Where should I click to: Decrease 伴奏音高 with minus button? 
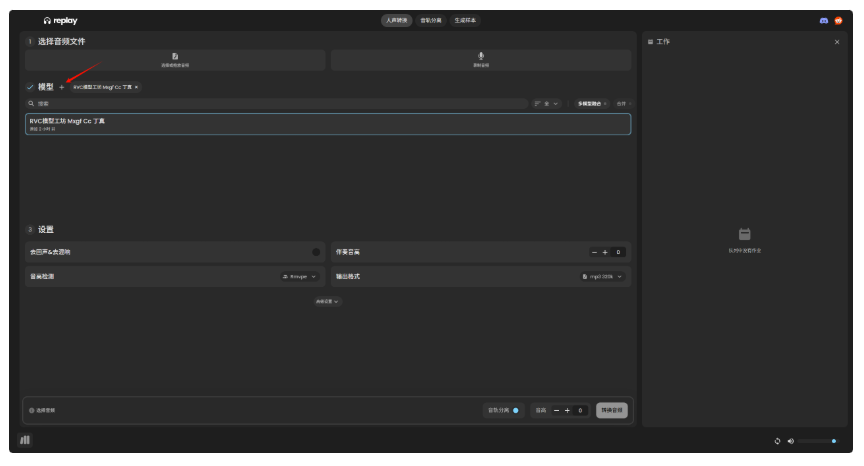click(594, 252)
